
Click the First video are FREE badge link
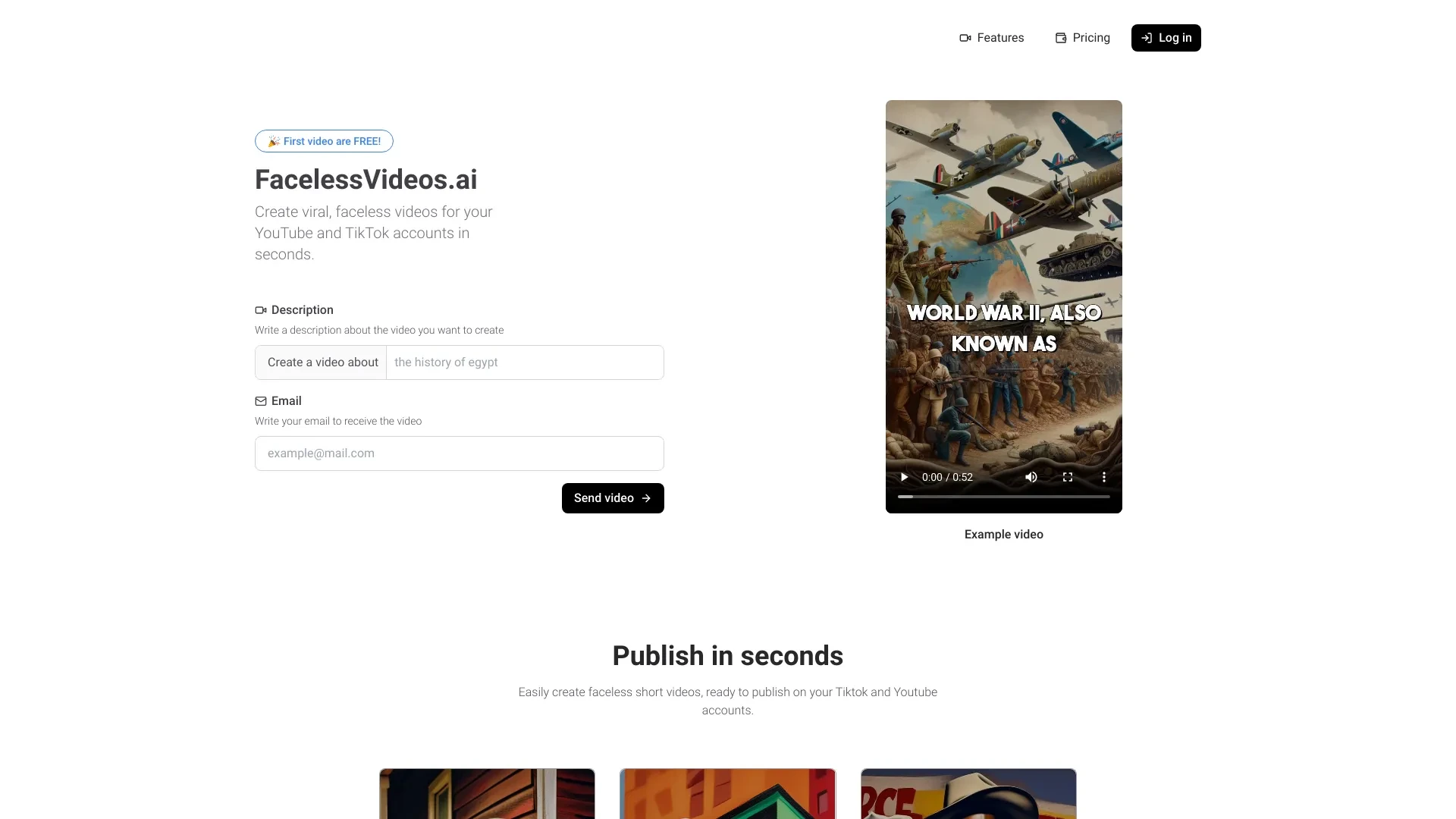coord(324,141)
